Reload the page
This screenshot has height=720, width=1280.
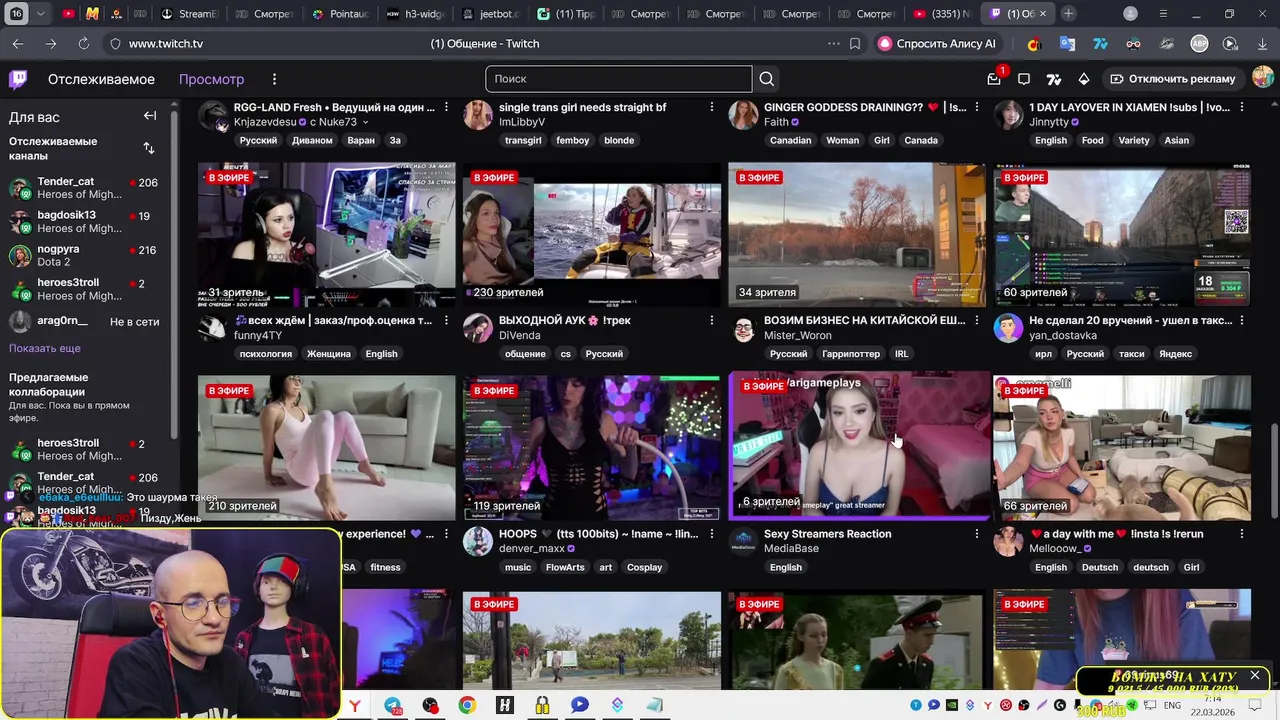[83, 44]
